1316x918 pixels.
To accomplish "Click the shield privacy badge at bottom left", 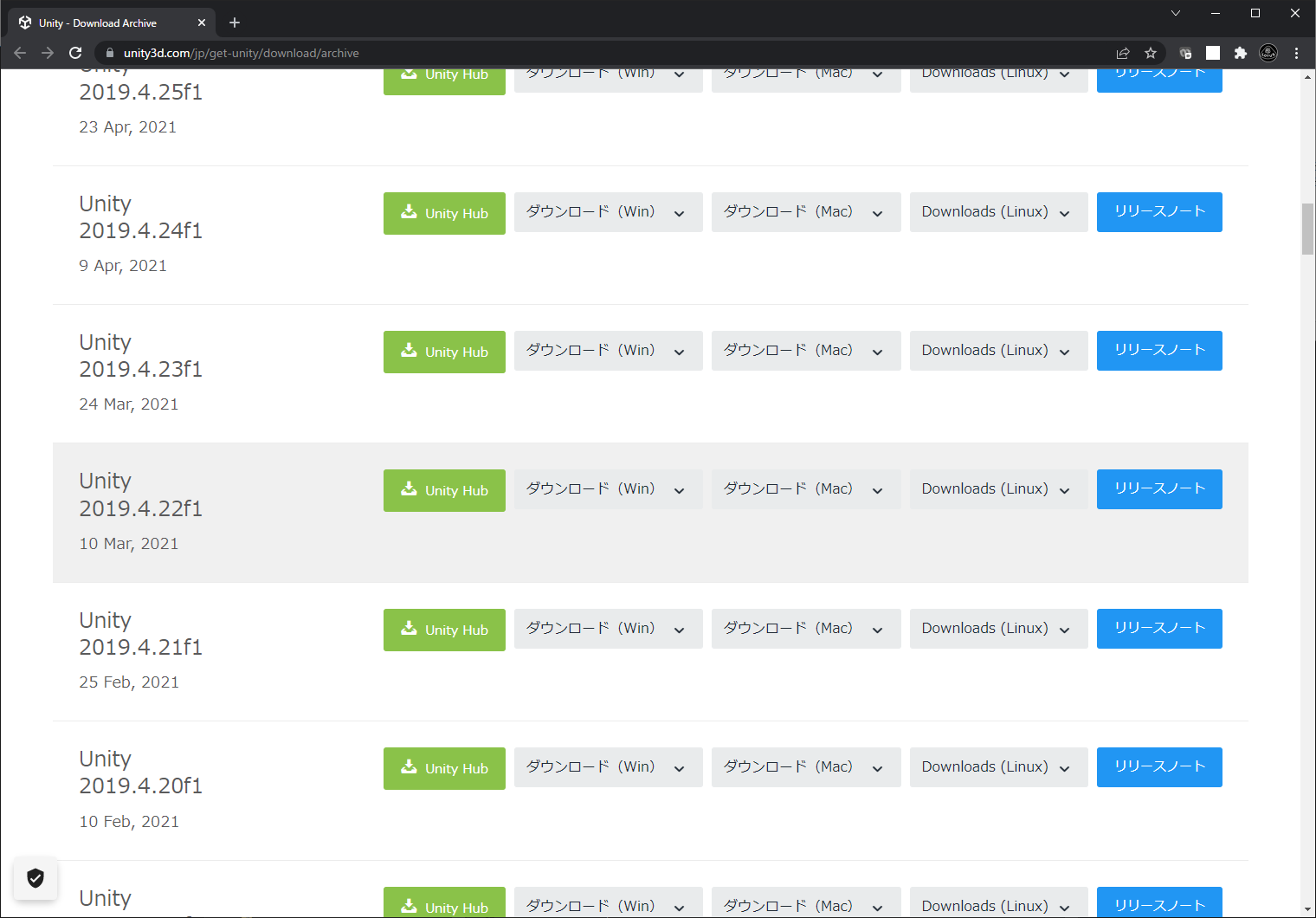I will [35, 878].
